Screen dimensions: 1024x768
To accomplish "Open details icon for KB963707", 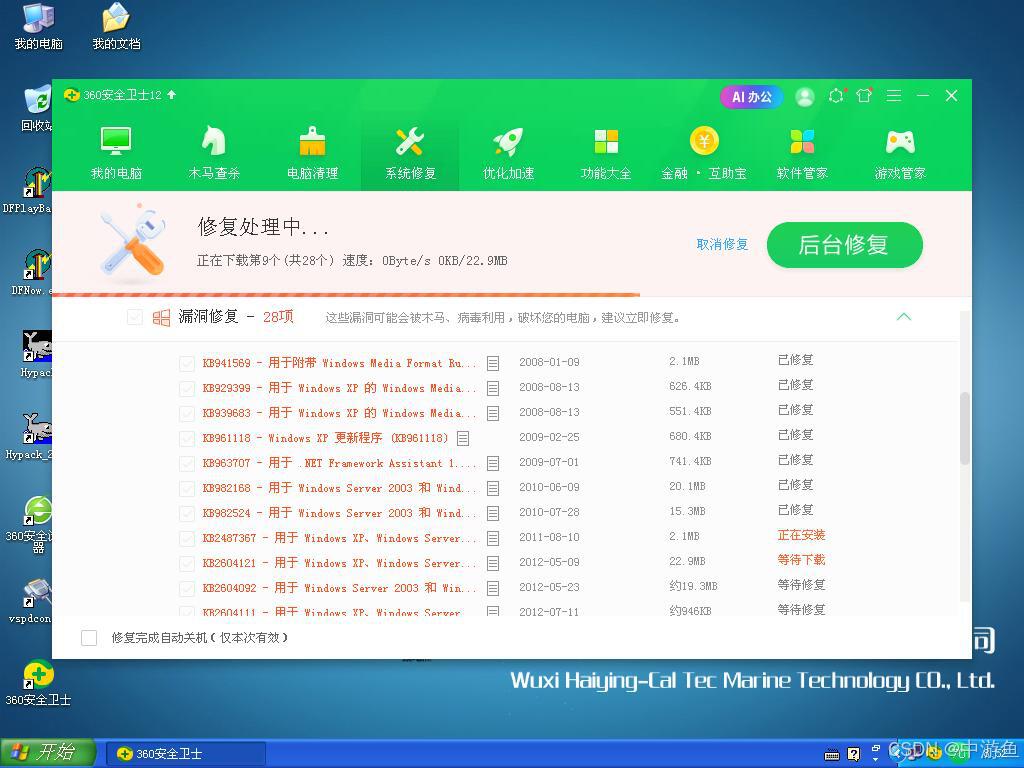I will [493, 463].
